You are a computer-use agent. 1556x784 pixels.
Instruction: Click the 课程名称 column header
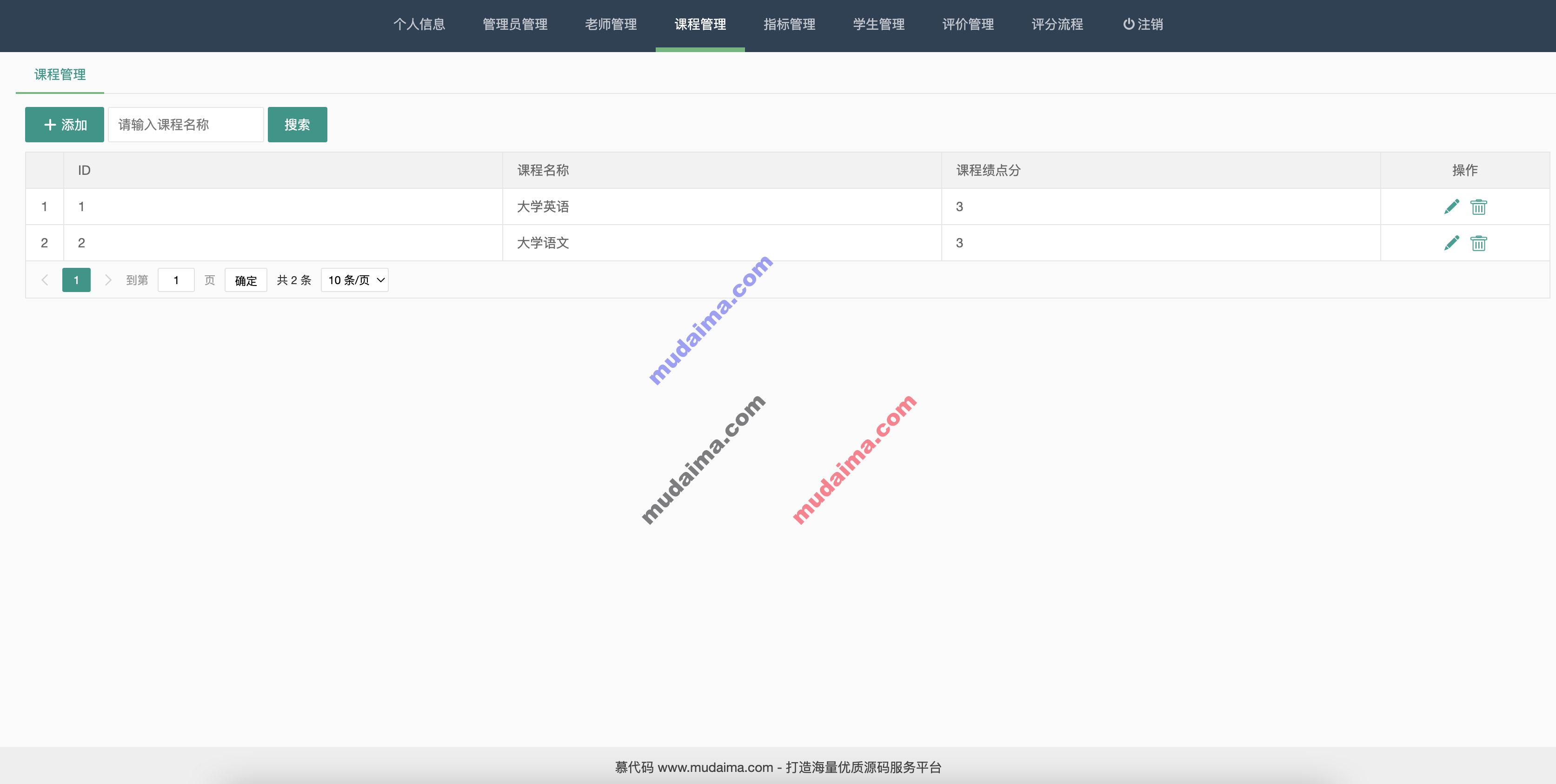[722, 170]
